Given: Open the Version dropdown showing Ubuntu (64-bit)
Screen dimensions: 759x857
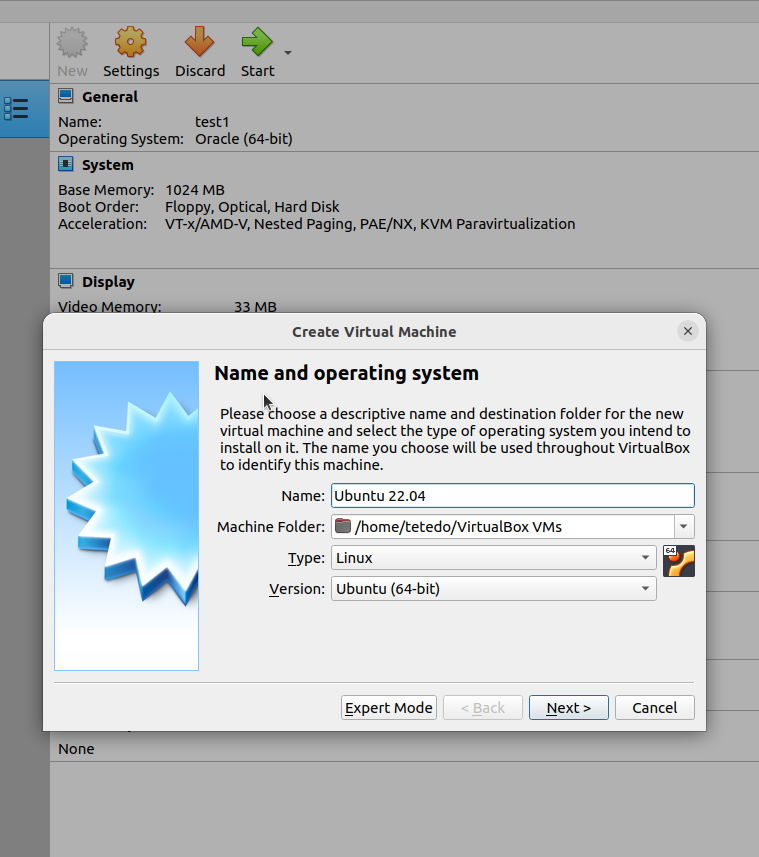Looking at the screenshot, I should click(493, 589).
